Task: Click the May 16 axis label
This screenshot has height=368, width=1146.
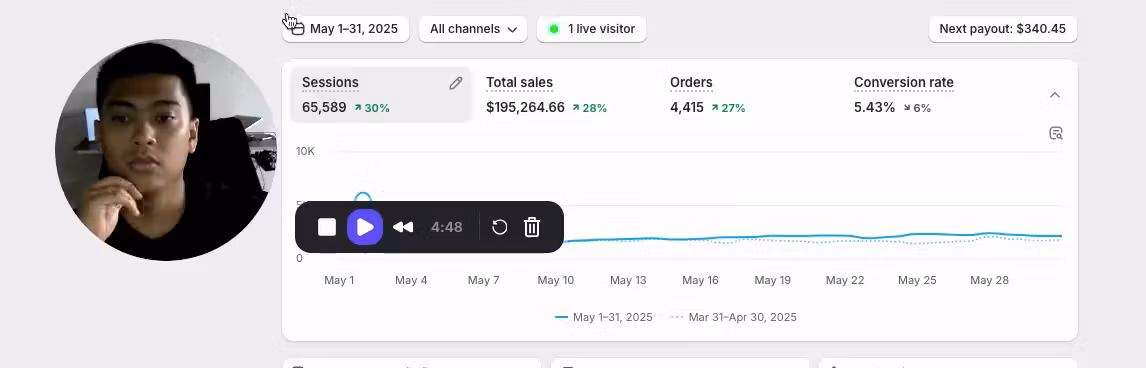Action: [700, 280]
